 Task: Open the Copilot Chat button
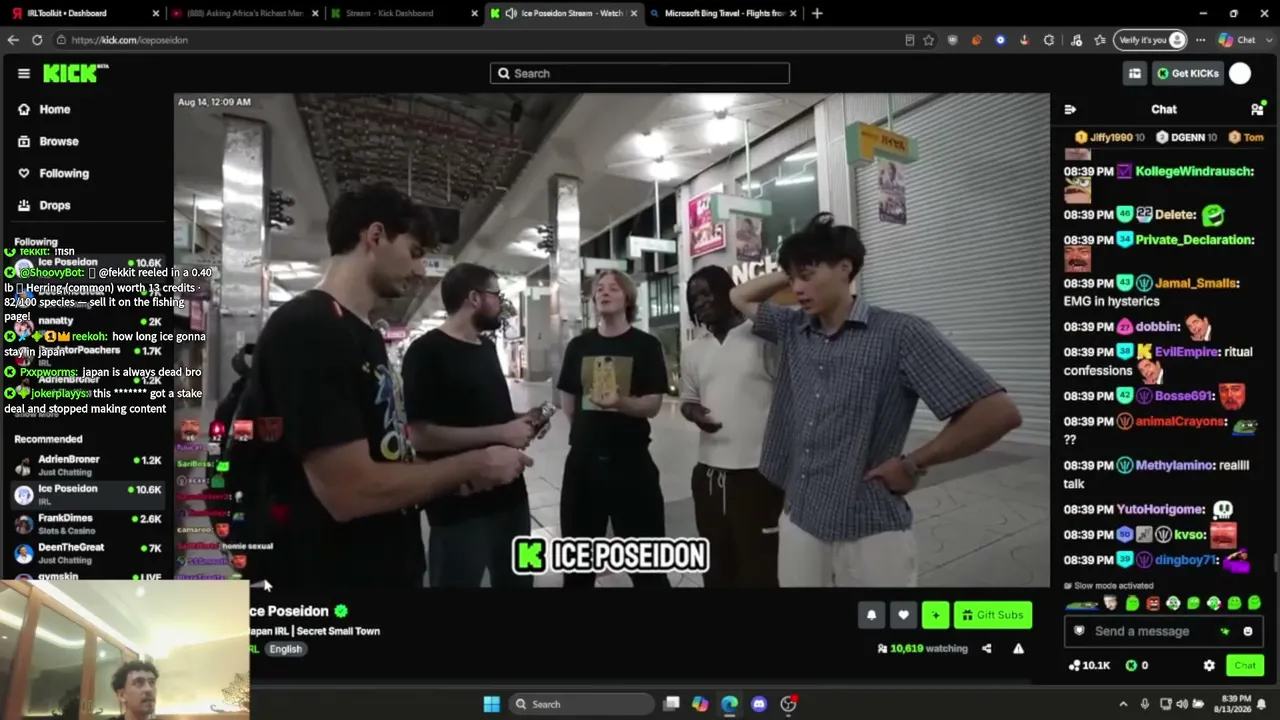[1237, 40]
